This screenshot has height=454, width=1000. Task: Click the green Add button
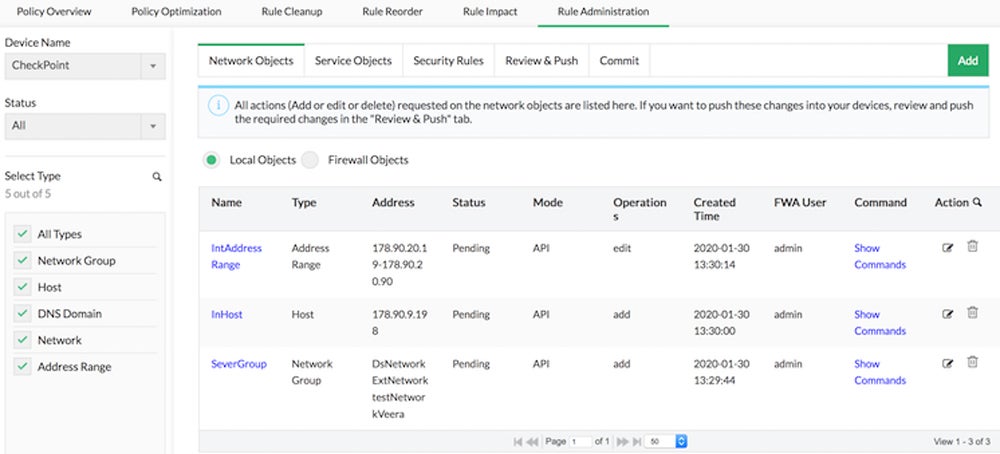[967, 61]
